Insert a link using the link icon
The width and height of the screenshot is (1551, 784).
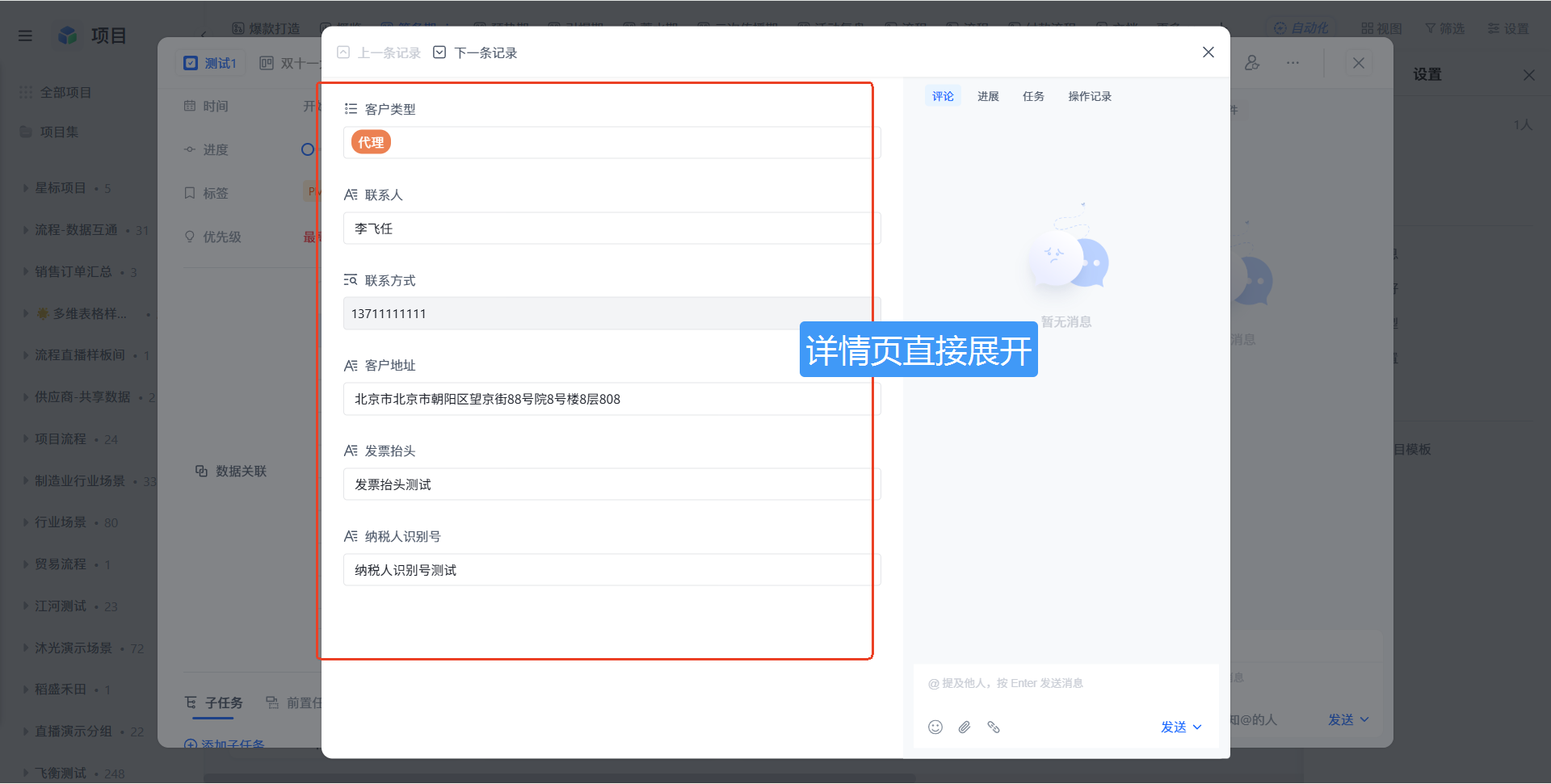point(994,727)
